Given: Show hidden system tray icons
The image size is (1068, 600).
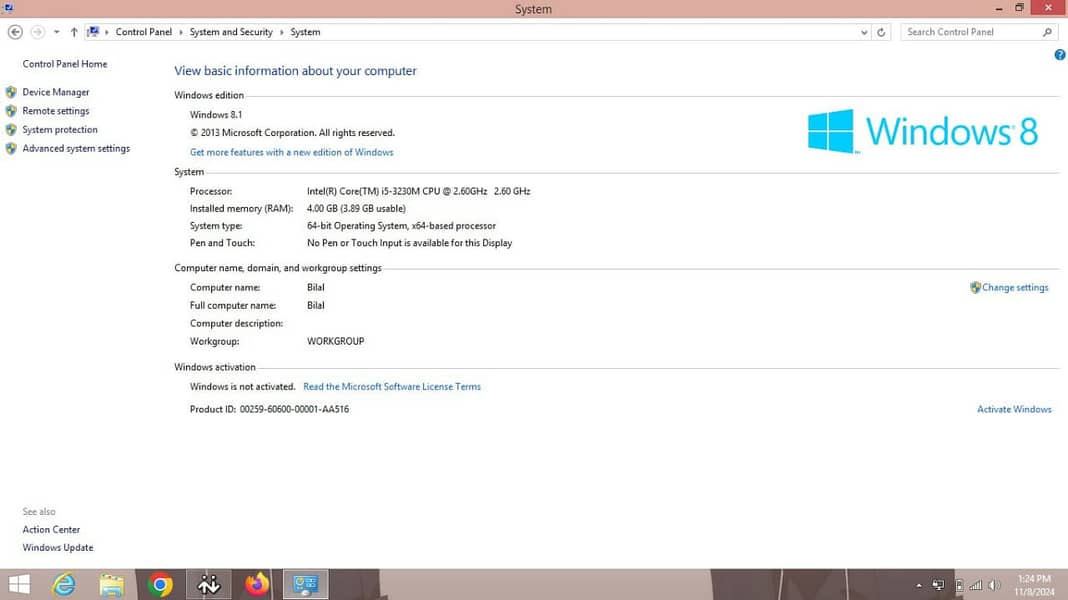Looking at the screenshot, I should tap(918, 585).
